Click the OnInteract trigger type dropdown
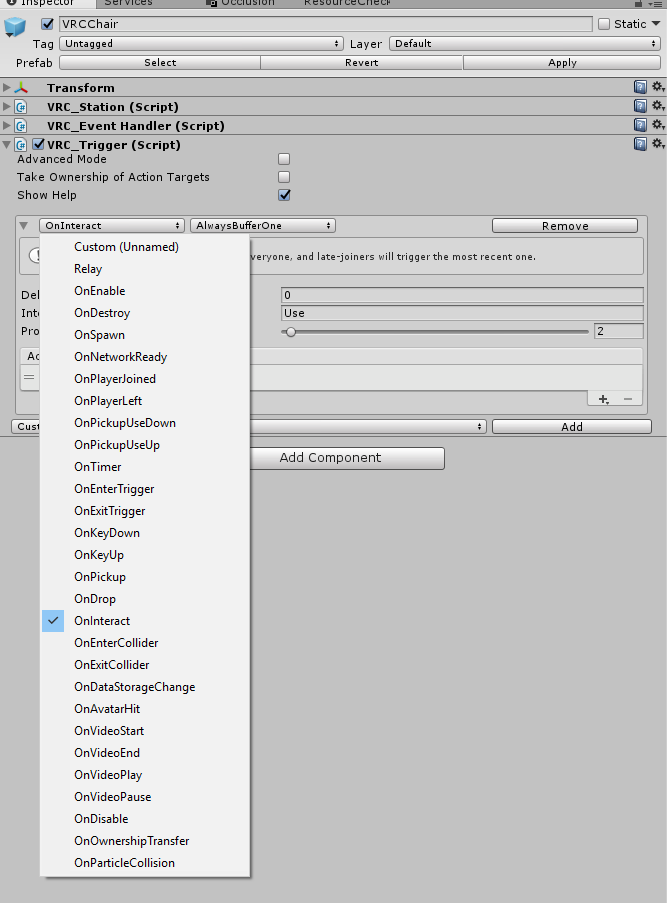 [112, 226]
